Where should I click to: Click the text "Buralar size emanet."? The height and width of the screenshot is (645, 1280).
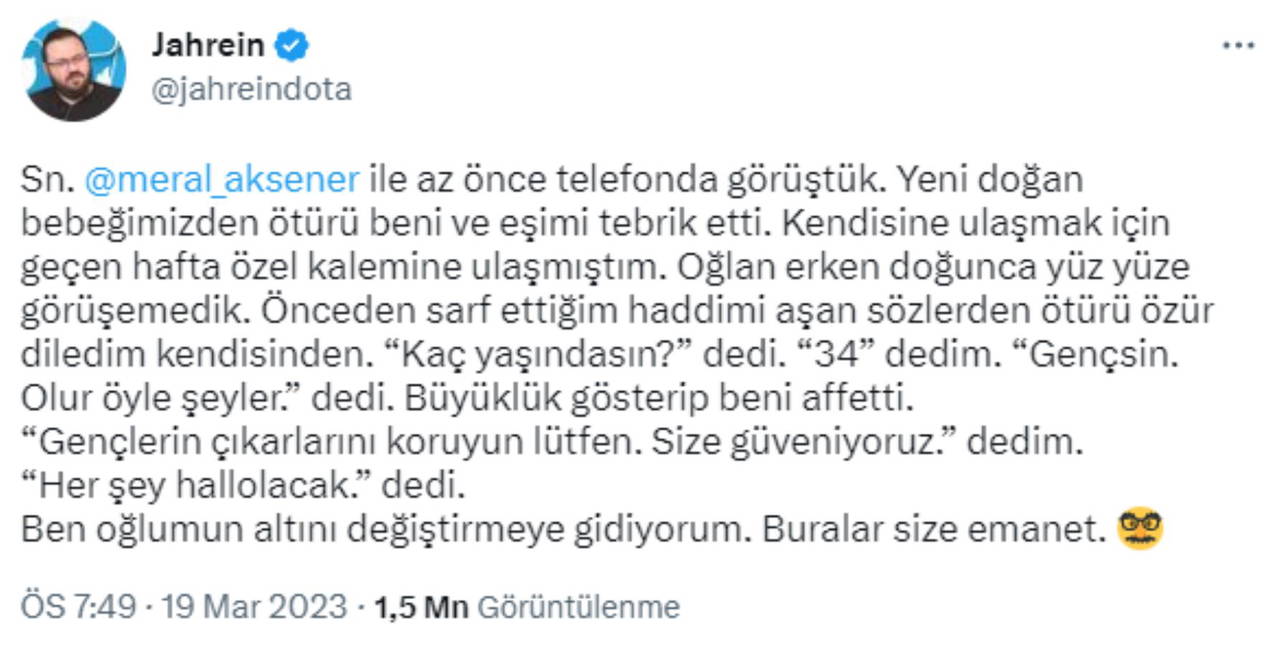pyautogui.click(x=932, y=530)
